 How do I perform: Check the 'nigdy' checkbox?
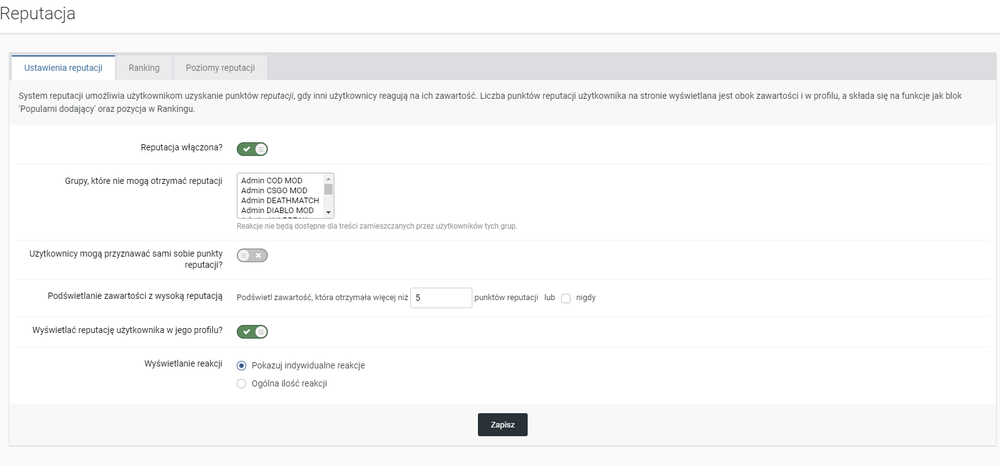point(566,298)
